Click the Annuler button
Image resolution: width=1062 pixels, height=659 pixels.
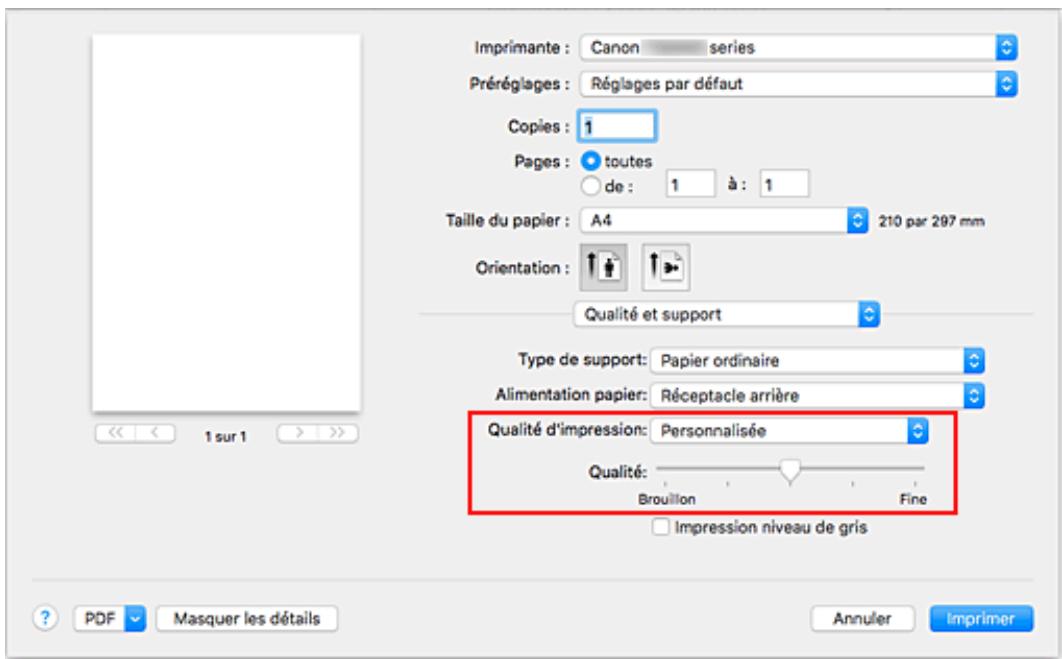tap(862, 618)
